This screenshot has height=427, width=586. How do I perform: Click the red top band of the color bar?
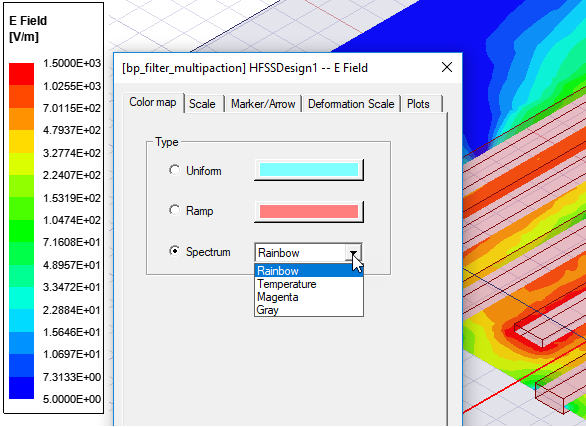21,74
